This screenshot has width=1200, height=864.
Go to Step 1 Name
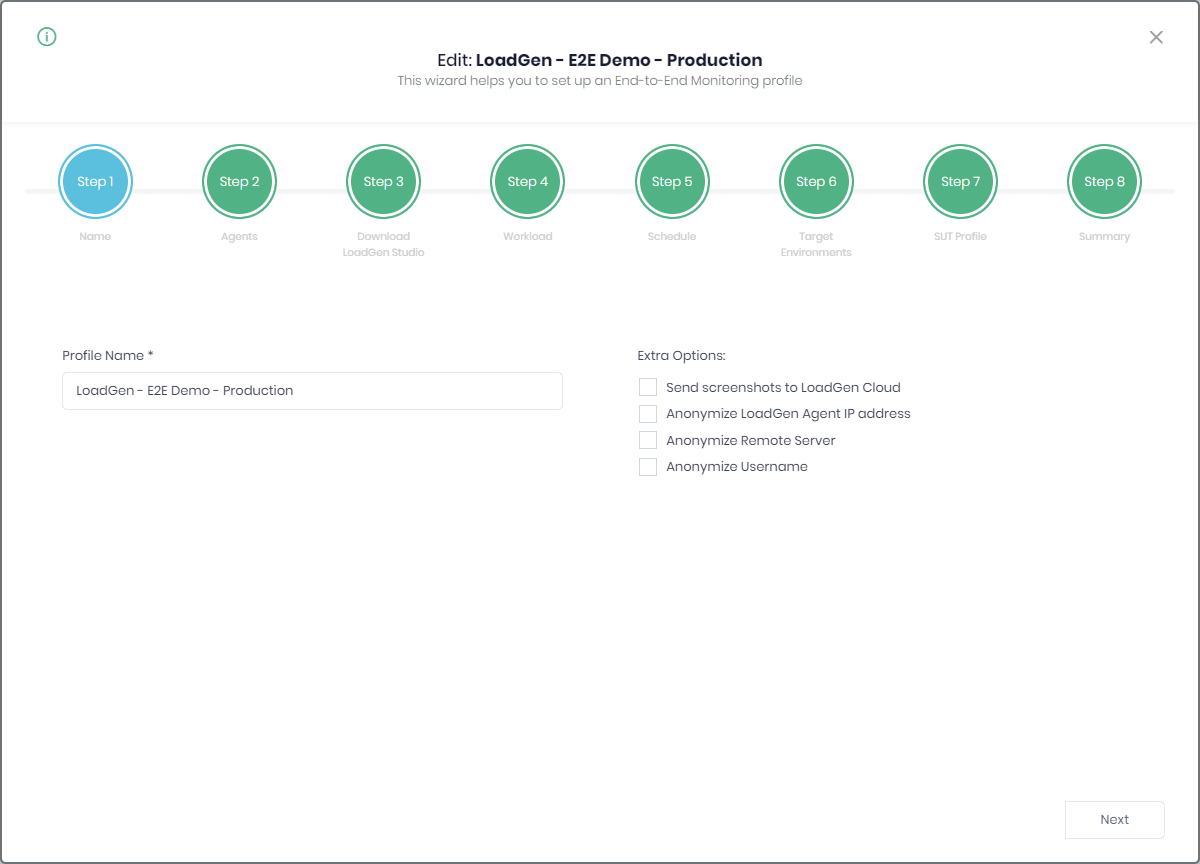pos(95,181)
